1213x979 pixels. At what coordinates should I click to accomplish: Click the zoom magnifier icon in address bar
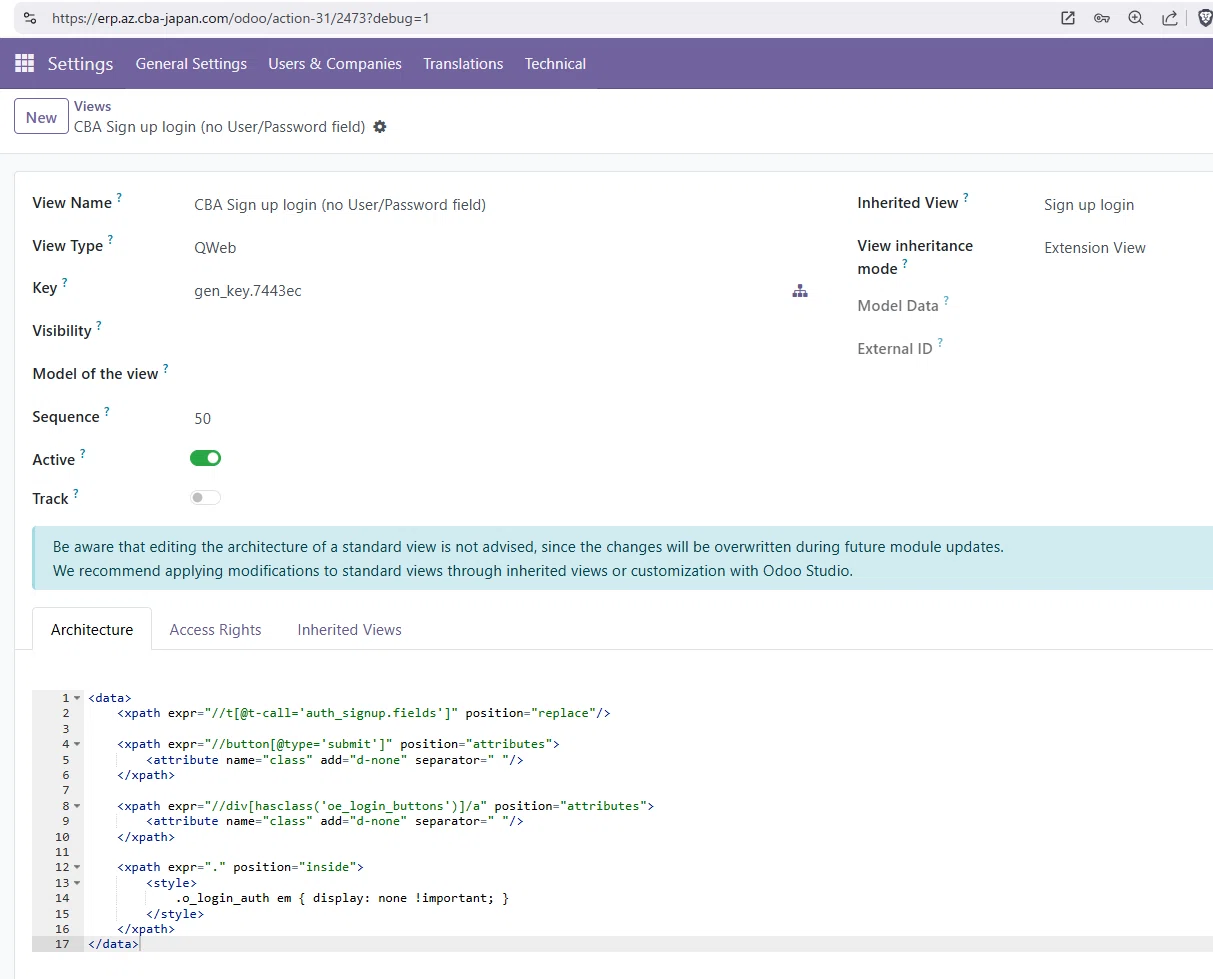(x=1136, y=18)
